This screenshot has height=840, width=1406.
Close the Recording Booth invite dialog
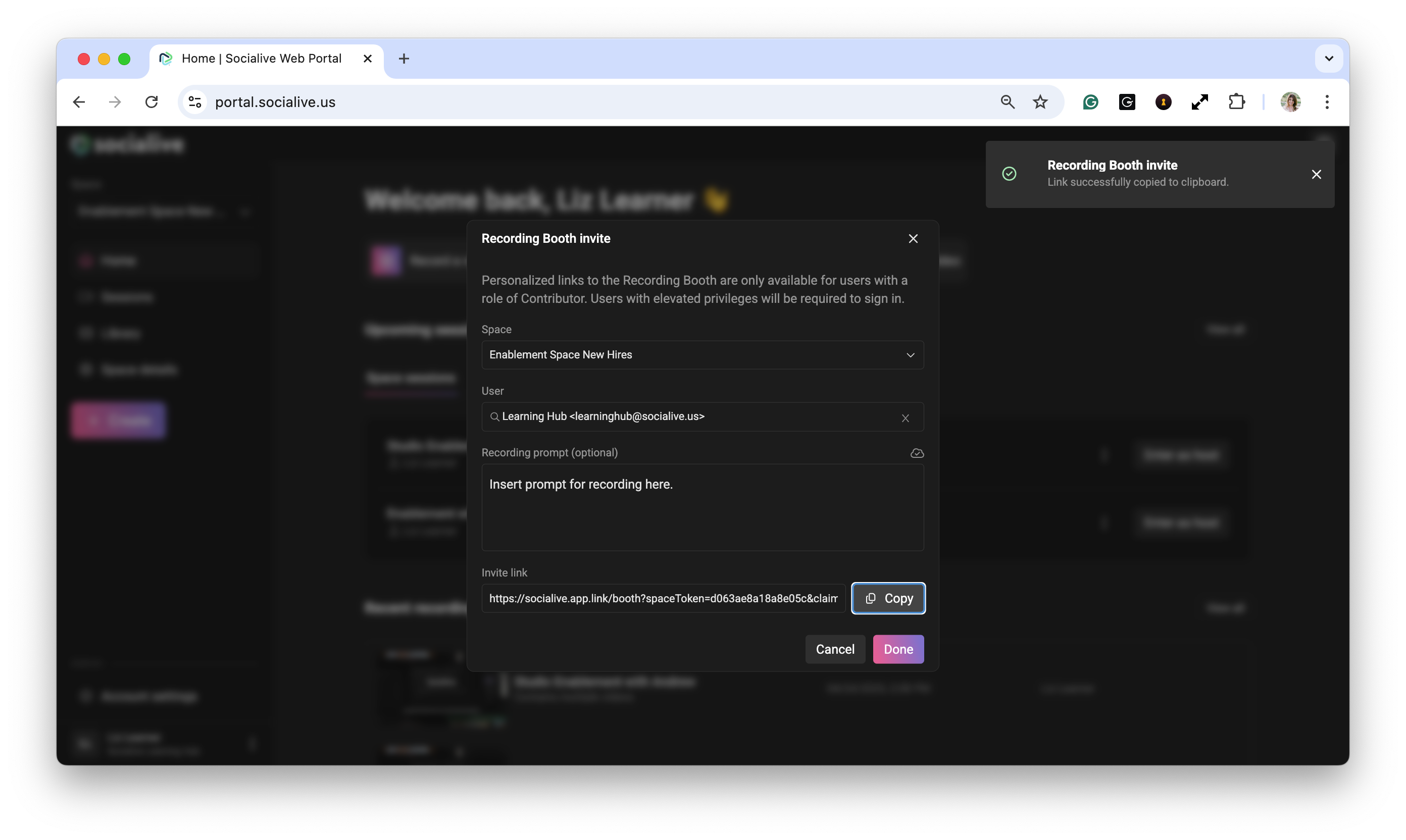(913, 238)
